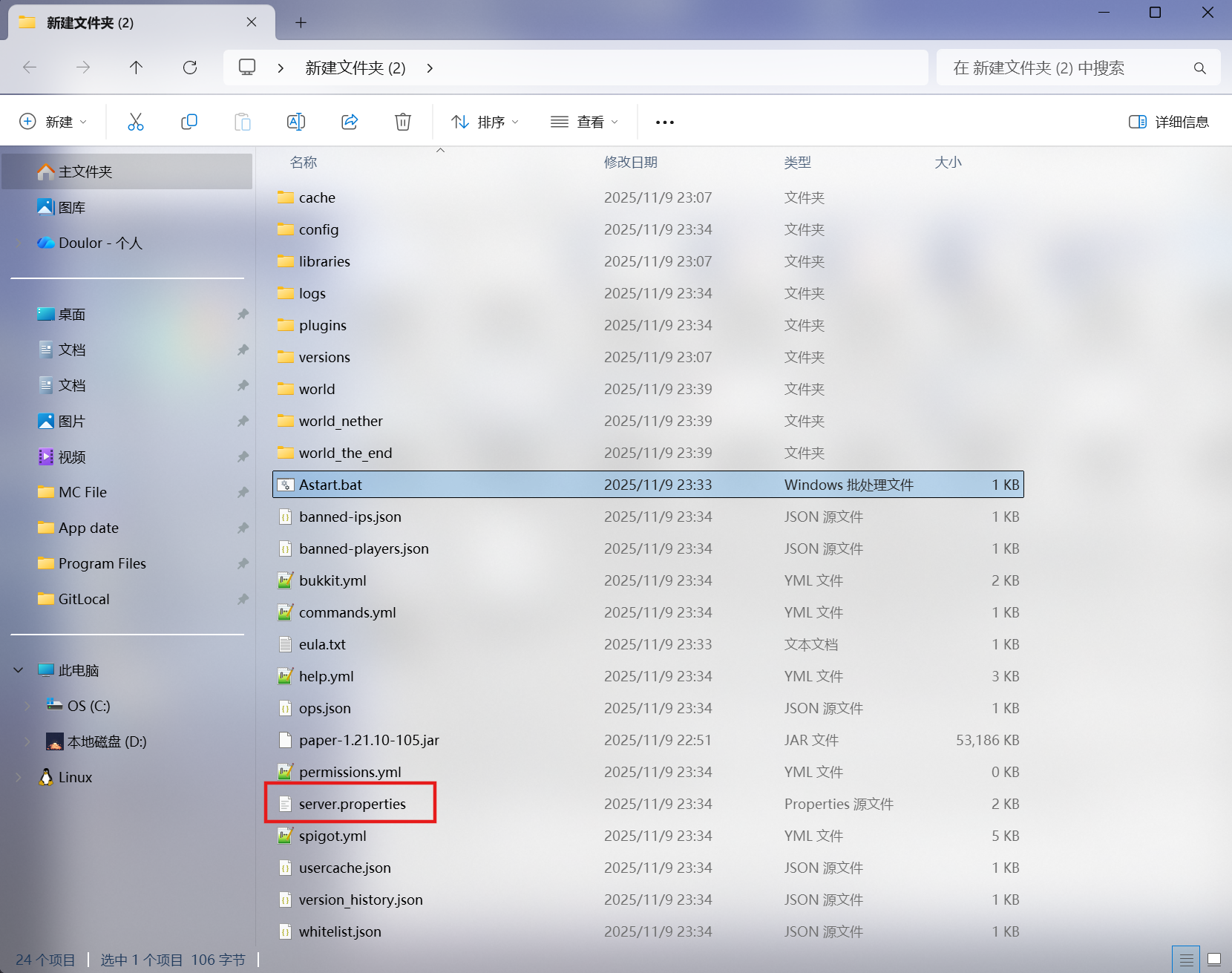Select 本地磁盘 (D:) in sidebar
This screenshot has width=1232, height=973.
tap(106, 741)
